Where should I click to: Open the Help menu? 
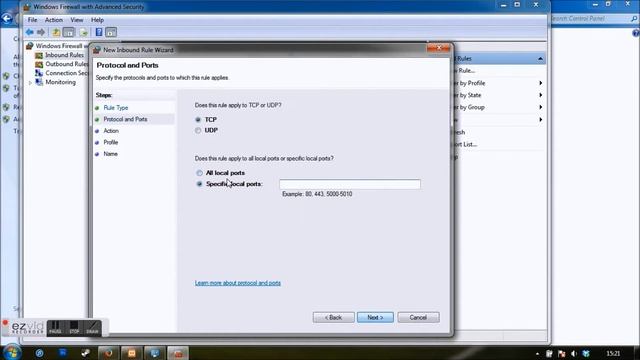[x=97, y=20]
